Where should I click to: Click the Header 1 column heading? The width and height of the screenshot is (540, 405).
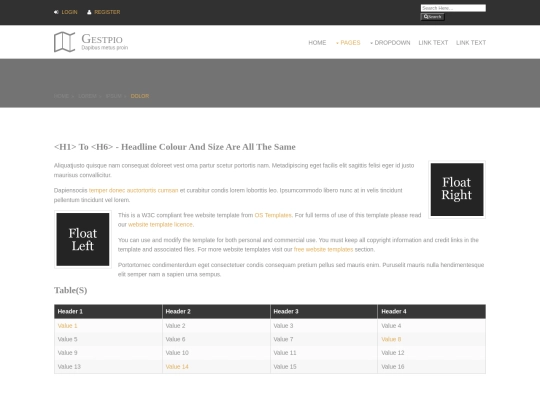[x=108, y=311]
